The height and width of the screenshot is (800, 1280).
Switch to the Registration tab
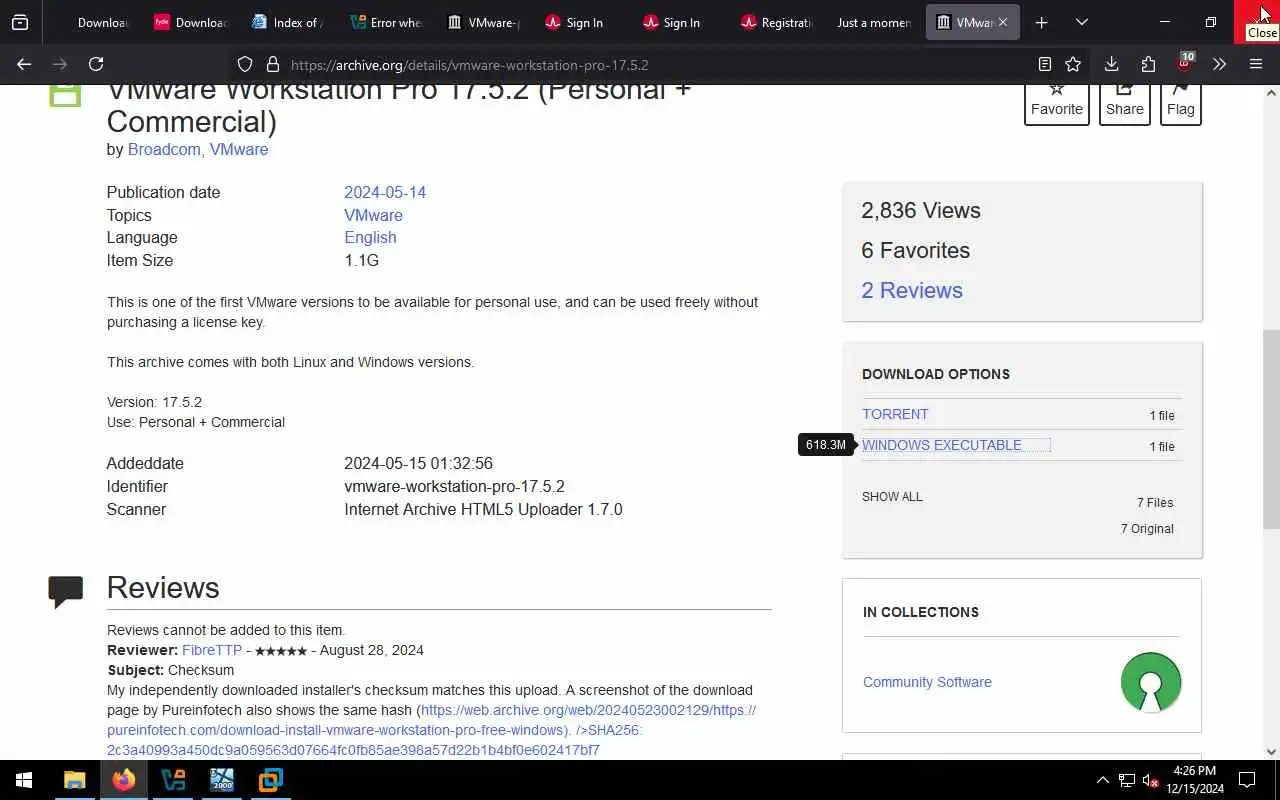[x=776, y=22]
